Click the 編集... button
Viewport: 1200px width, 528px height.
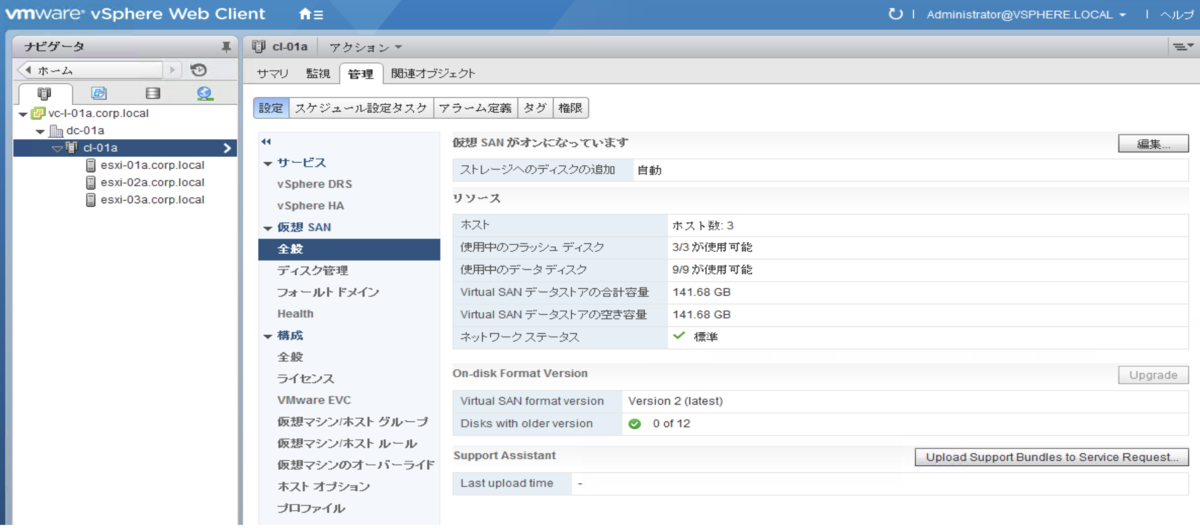(x=1153, y=144)
